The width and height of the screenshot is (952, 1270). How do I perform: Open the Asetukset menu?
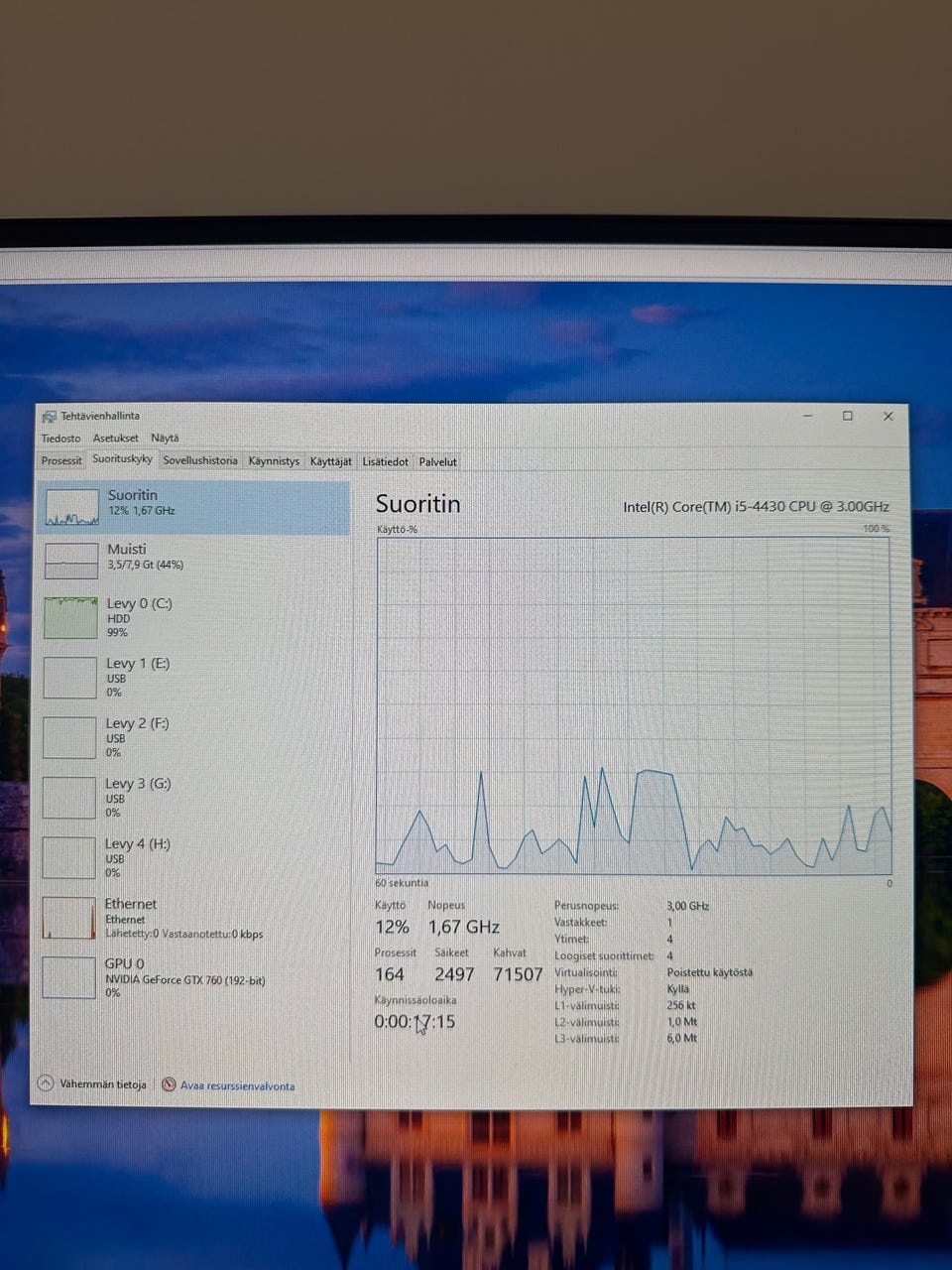coord(116,438)
